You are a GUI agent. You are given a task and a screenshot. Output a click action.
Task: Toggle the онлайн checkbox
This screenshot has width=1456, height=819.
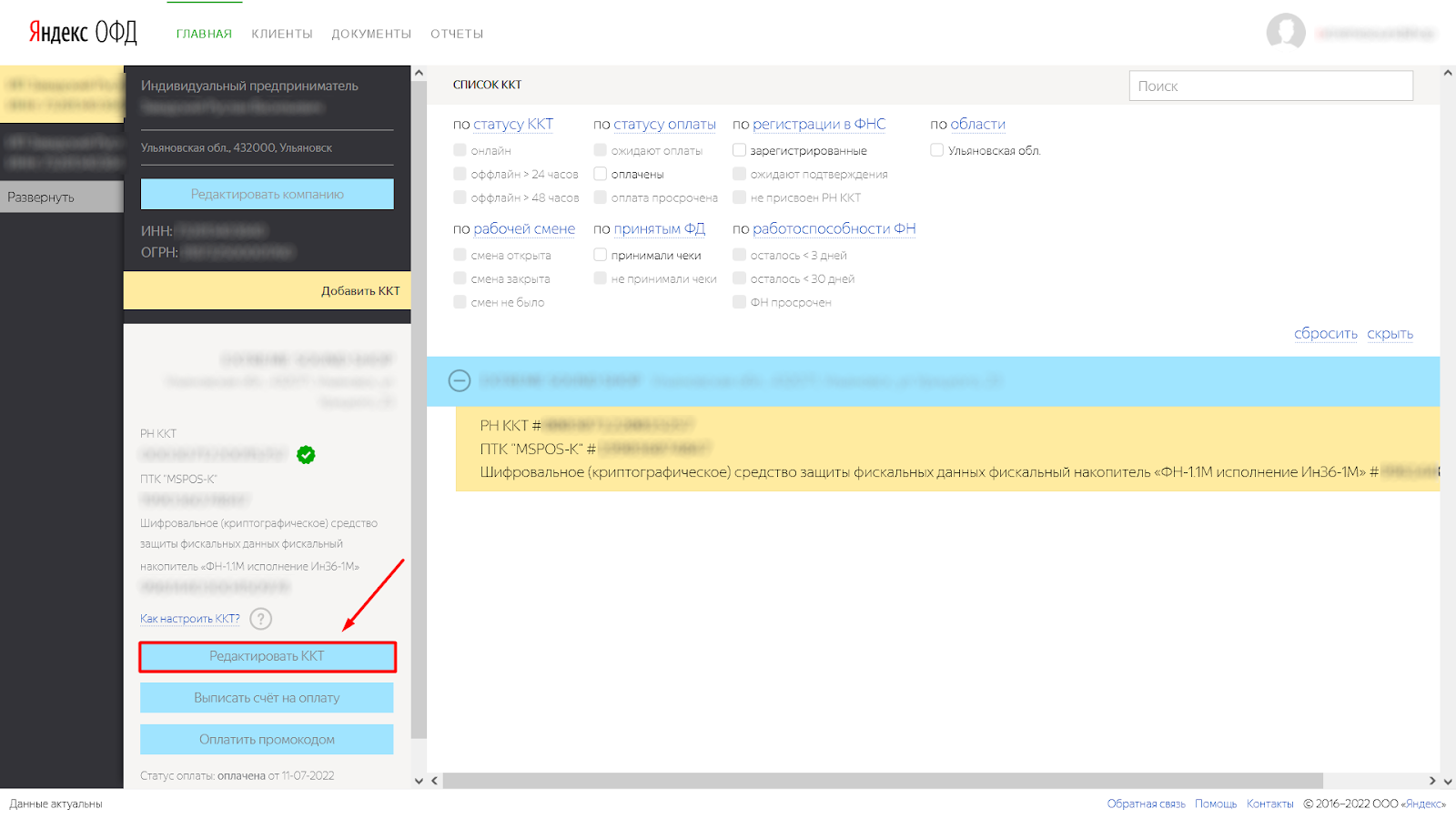pyautogui.click(x=460, y=150)
